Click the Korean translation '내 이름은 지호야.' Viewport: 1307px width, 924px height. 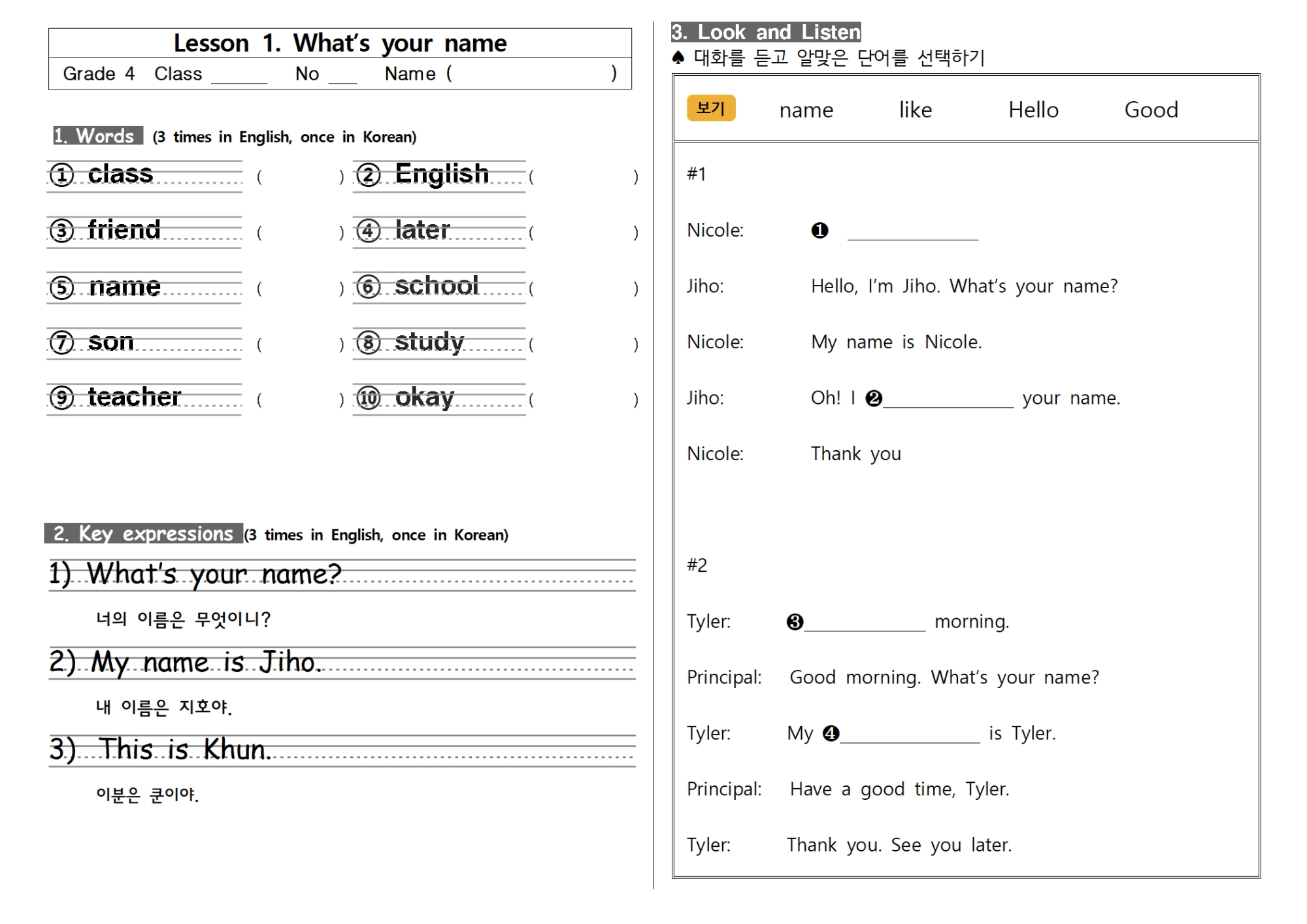point(163,707)
